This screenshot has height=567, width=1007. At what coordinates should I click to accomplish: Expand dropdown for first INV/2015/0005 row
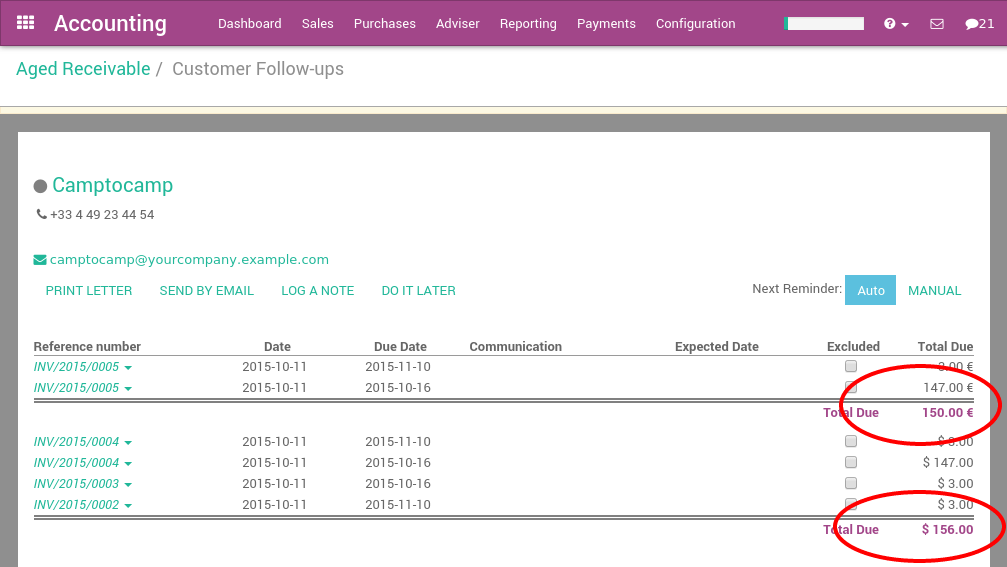(128, 368)
